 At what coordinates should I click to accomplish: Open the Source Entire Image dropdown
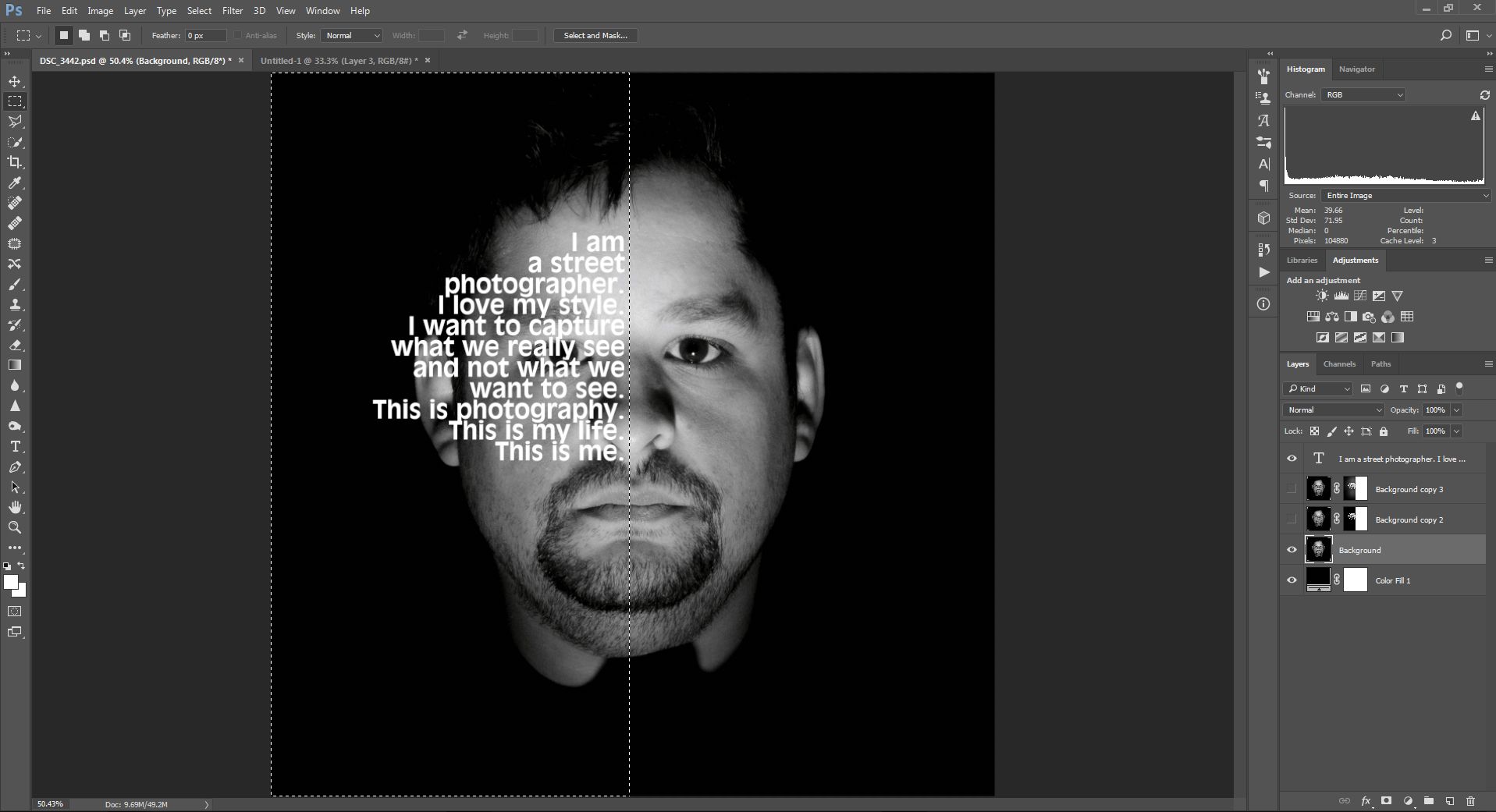tap(1406, 195)
